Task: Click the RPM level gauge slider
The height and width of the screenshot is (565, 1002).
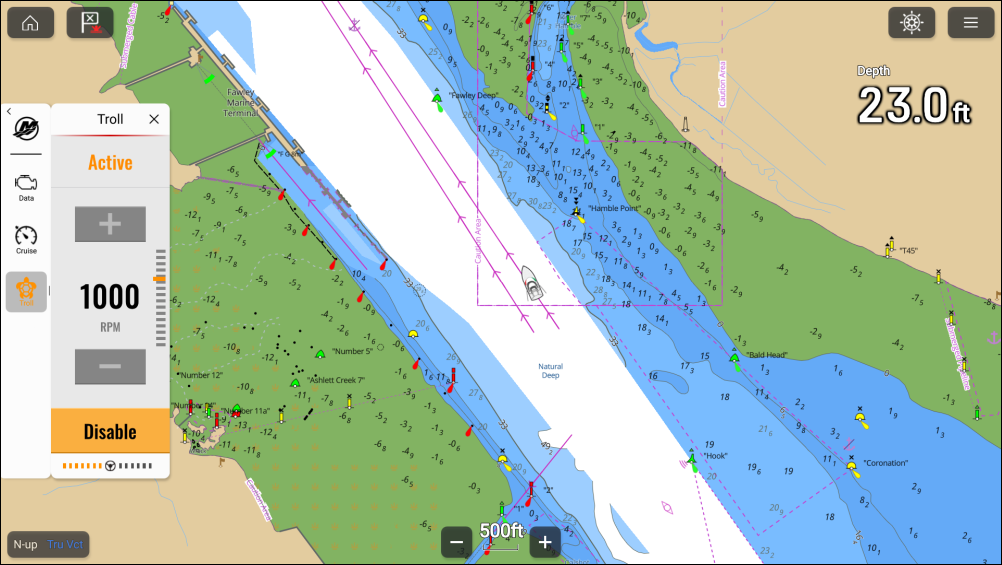Action: coord(160,297)
